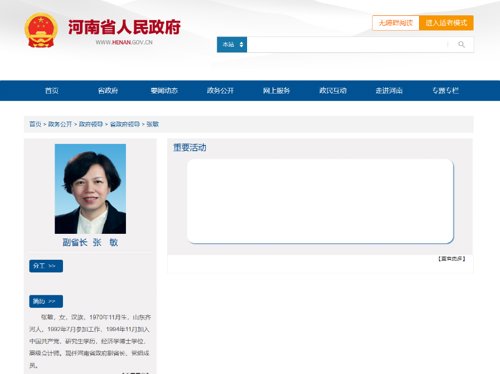Open the 本站 search scope dropdown
This screenshot has height=374, width=500.
(x=232, y=44)
